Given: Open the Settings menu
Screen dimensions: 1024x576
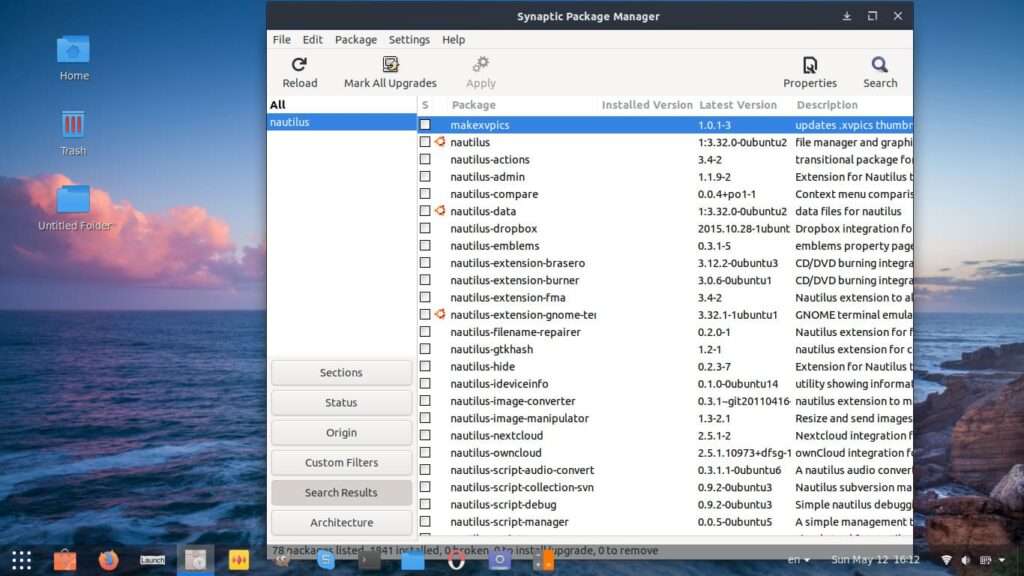Looking at the screenshot, I should [x=409, y=40].
